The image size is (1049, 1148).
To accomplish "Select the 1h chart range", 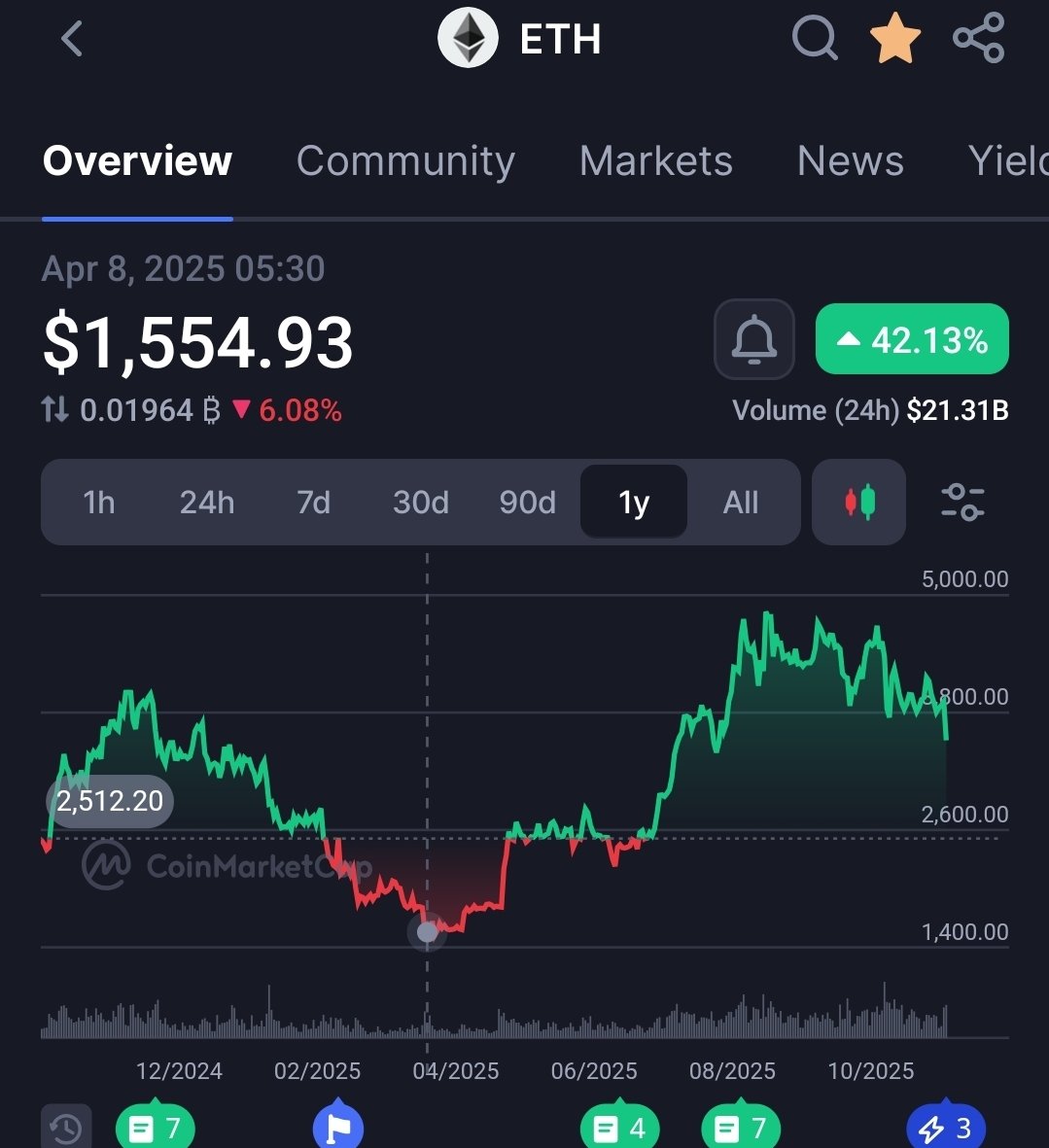I will [x=99, y=503].
